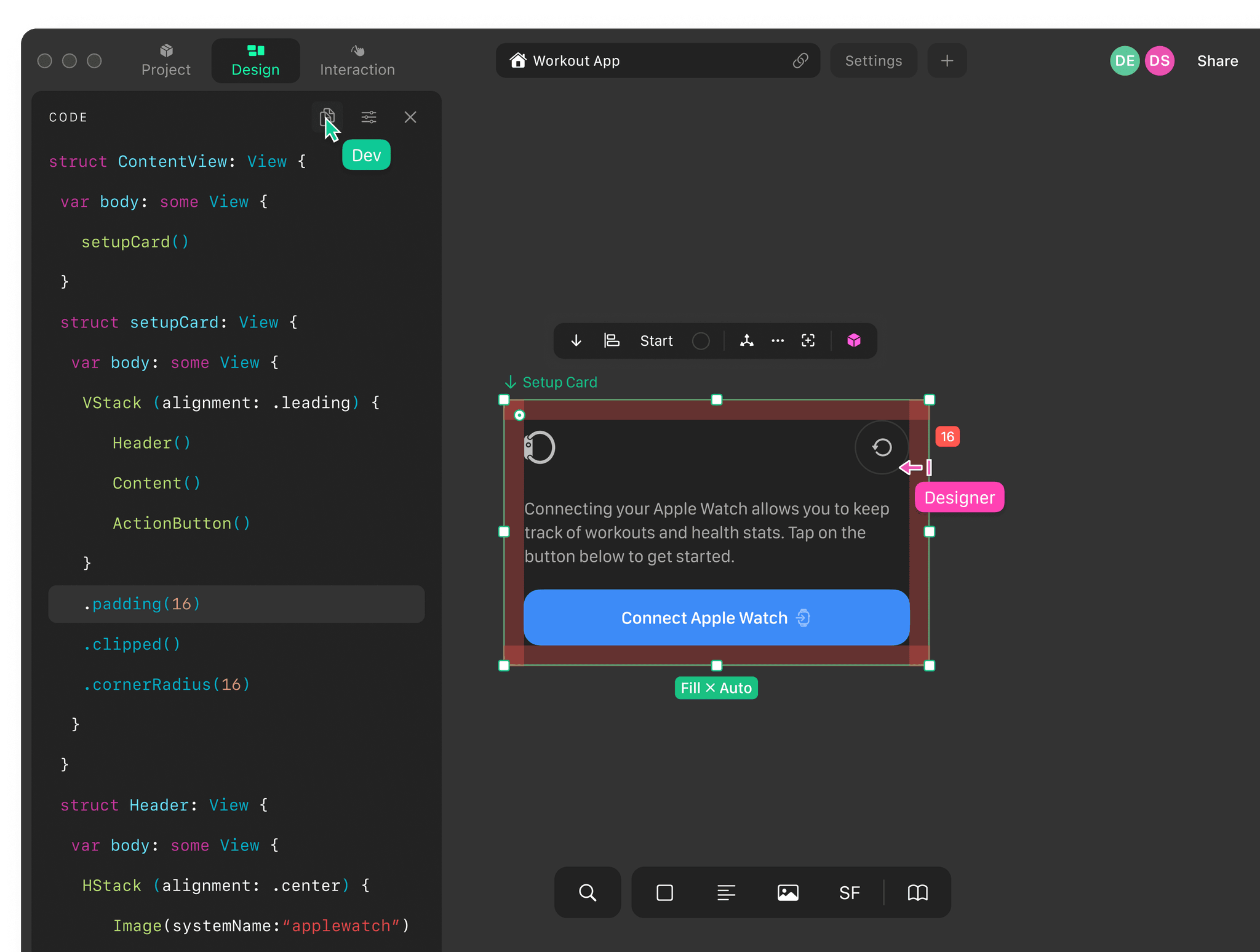Open the SF Symbols picker
Image resolution: width=1260 pixels, height=952 pixels.
point(849,892)
